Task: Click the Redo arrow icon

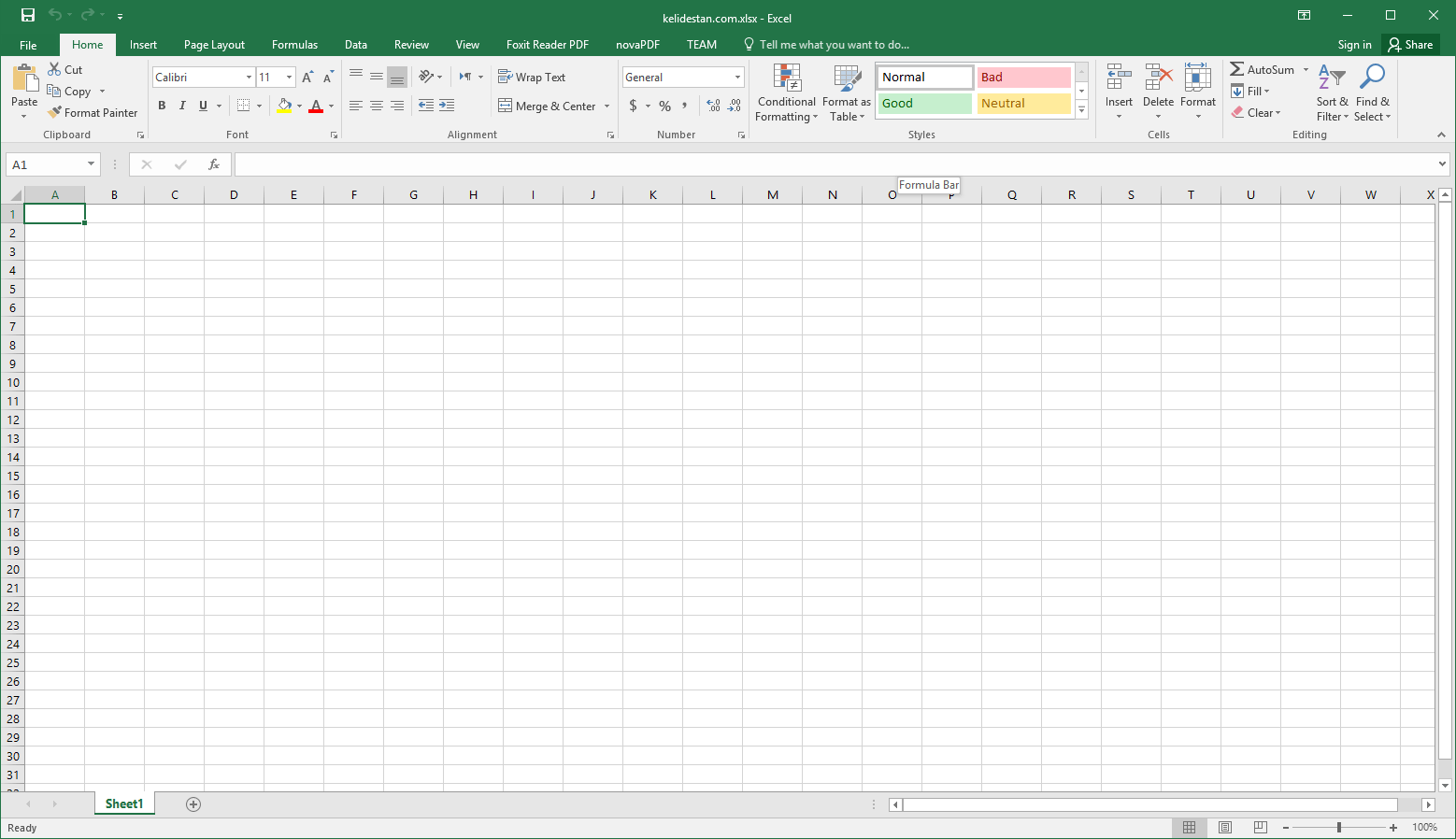Action: click(88, 15)
